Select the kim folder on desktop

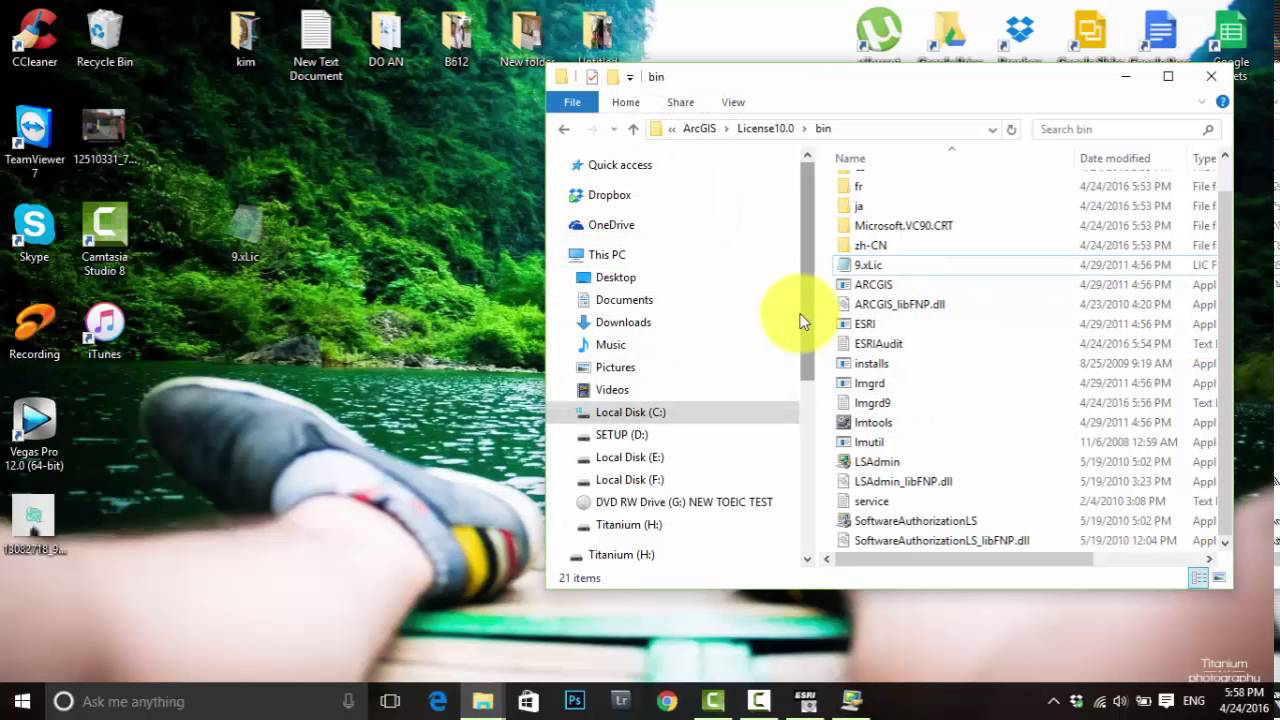245,38
